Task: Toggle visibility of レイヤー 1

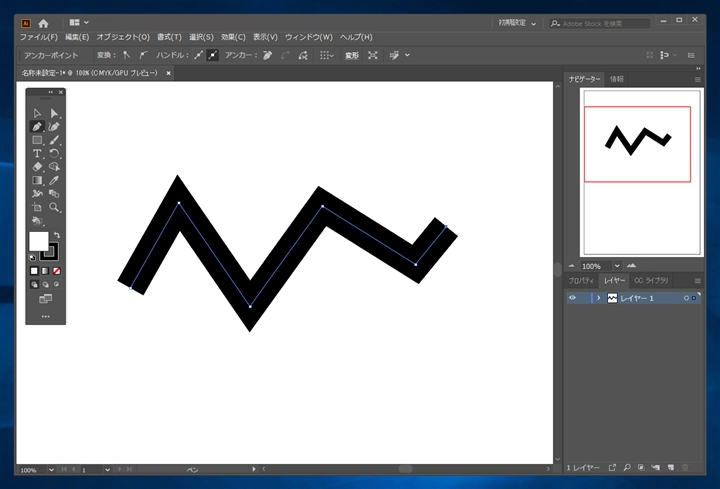Action: pos(572,298)
